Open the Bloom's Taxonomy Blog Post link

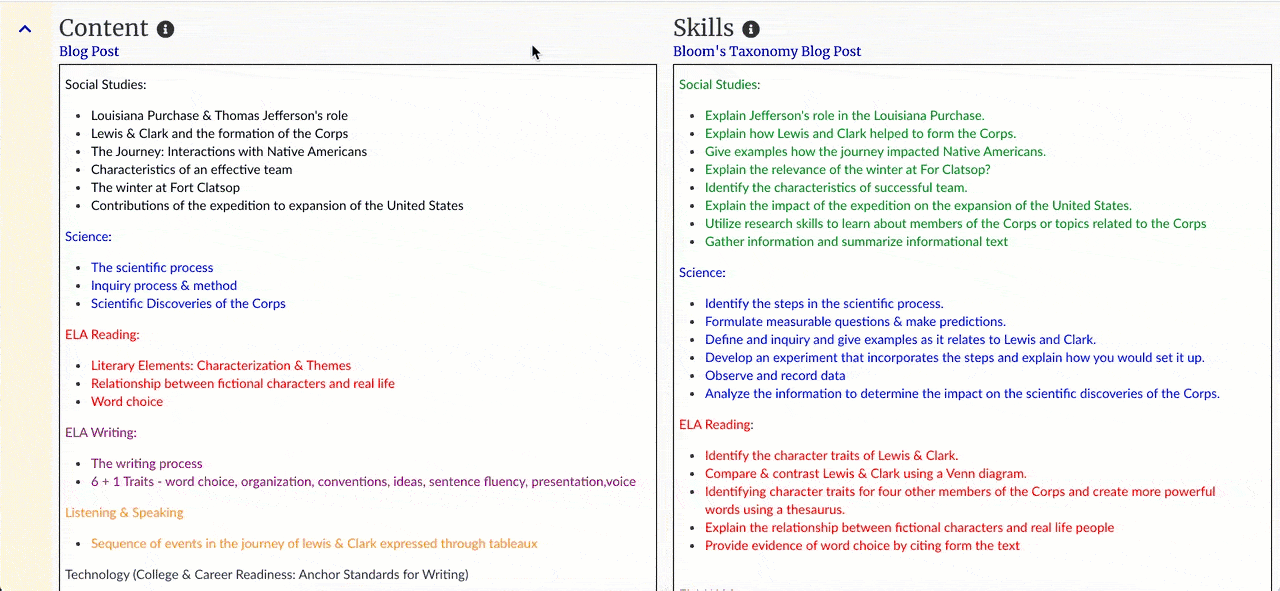click(767, 51)
